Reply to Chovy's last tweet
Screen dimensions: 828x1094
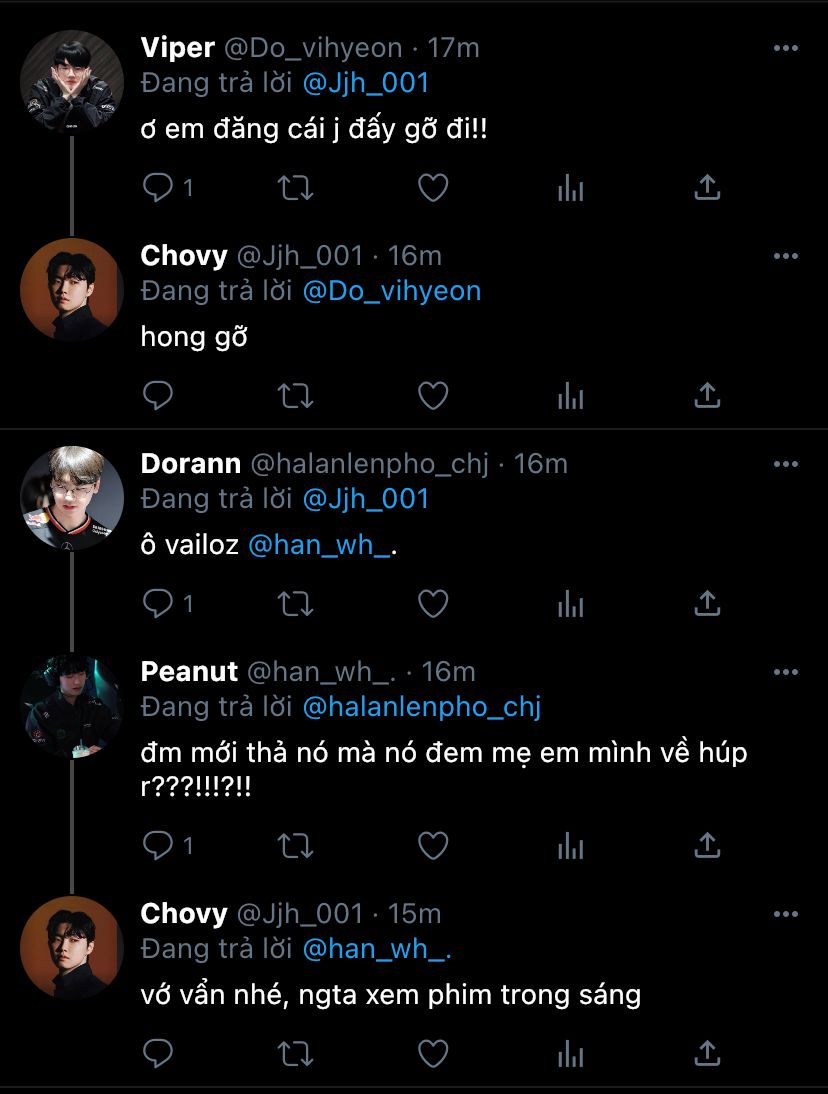tap(159, 1053)
